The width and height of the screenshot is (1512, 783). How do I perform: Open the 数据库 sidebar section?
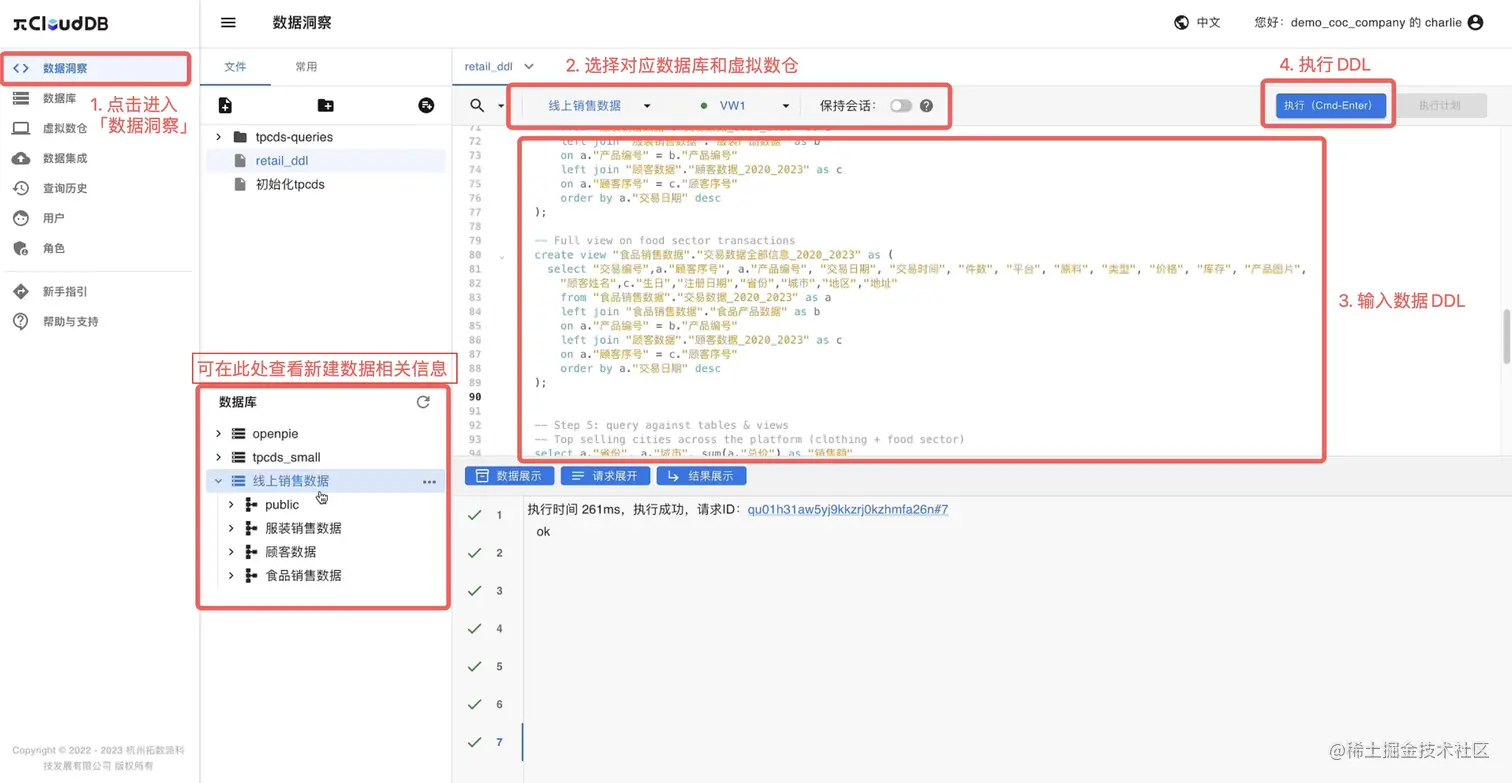[x=59, y=98]
